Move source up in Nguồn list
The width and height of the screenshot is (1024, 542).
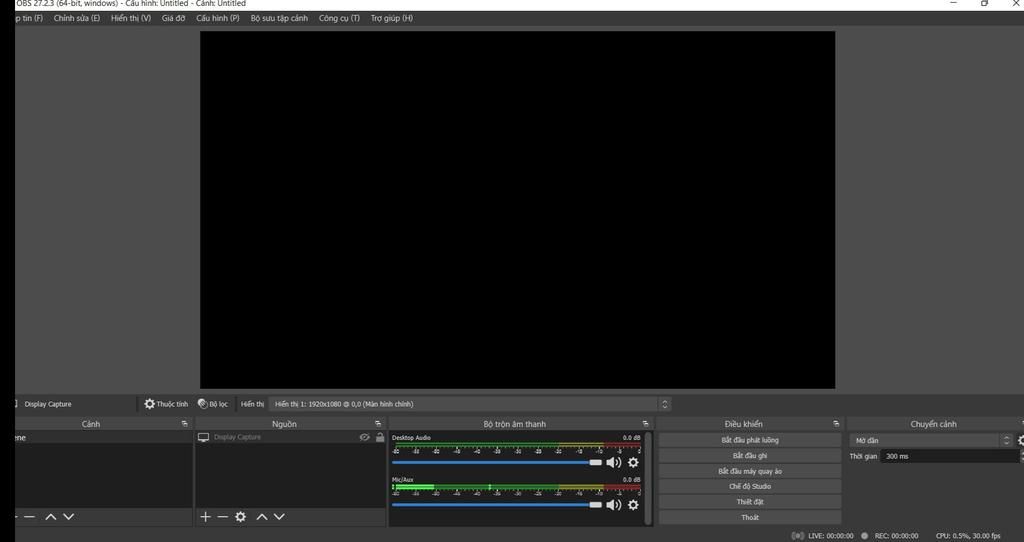(x=262, y=517)
